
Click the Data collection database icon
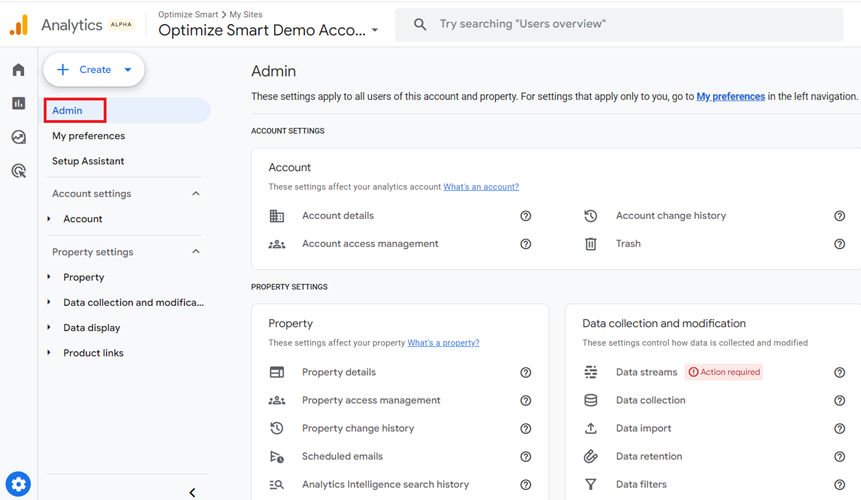(x=591, y=400)
